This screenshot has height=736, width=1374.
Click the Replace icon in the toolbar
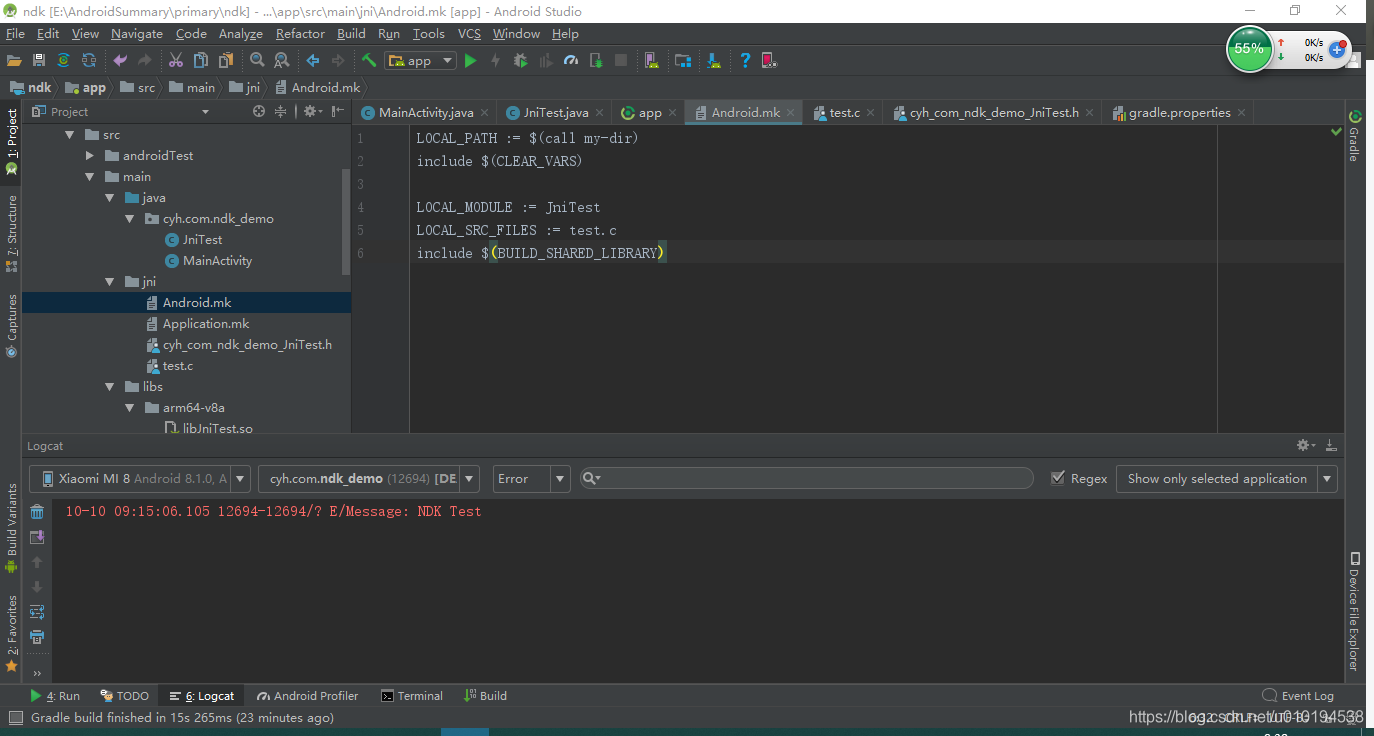[x=281, y=60]
